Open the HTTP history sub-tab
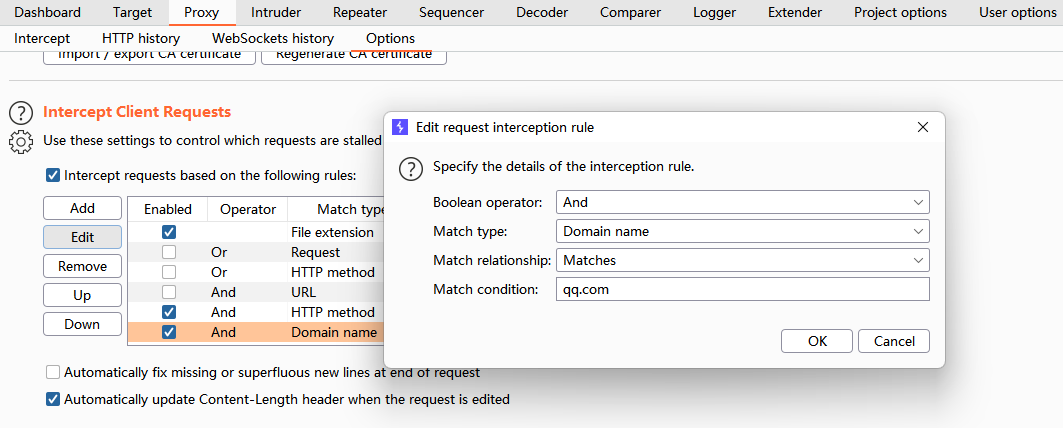The width and height of the screenshot is (1063, 428). point(141,39)
